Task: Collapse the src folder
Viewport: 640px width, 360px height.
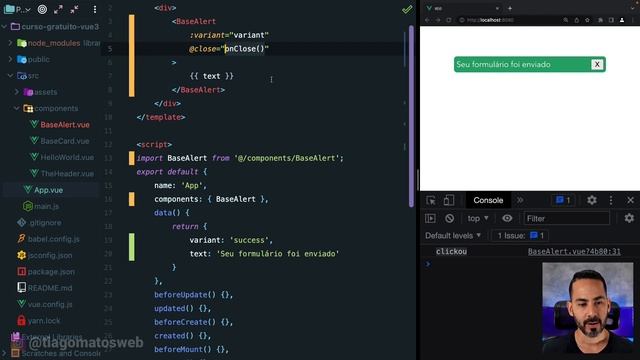Action: tap(11, 76)
